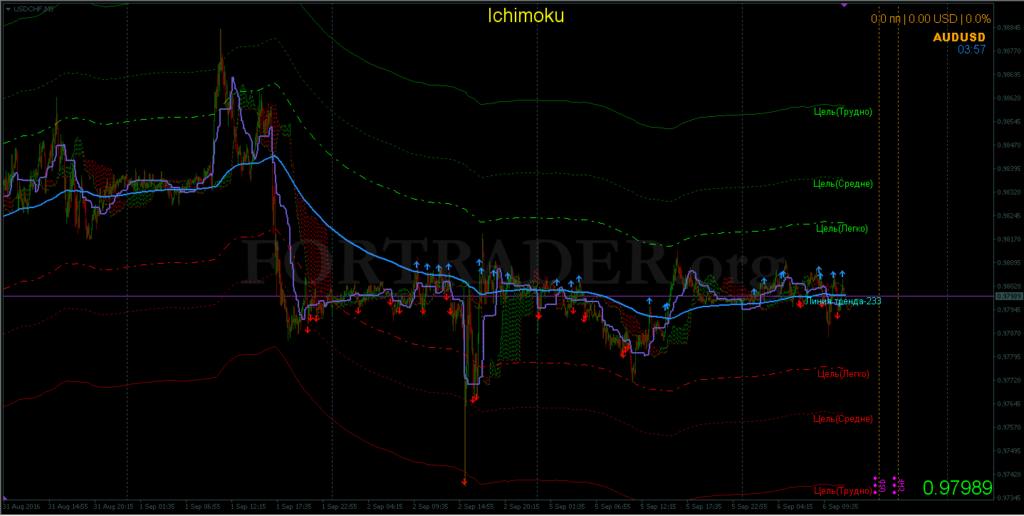Click the blue 03:57 candle timer

pyautogui.click(x=971, y=50)
